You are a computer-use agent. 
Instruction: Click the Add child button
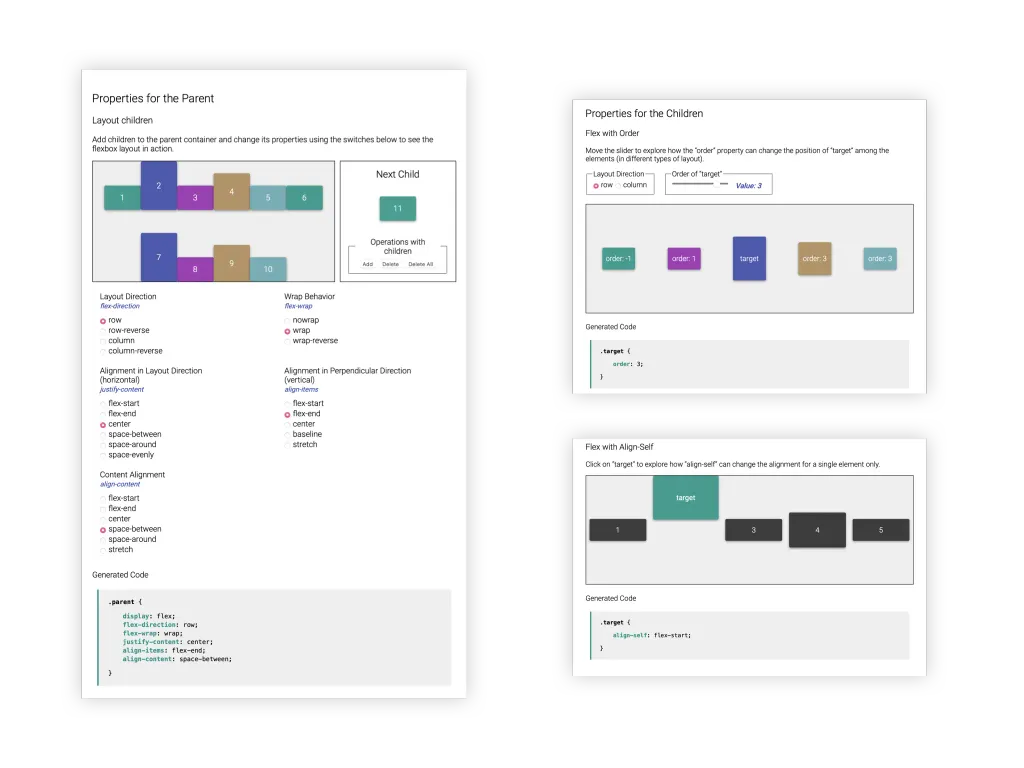(368, 264)
